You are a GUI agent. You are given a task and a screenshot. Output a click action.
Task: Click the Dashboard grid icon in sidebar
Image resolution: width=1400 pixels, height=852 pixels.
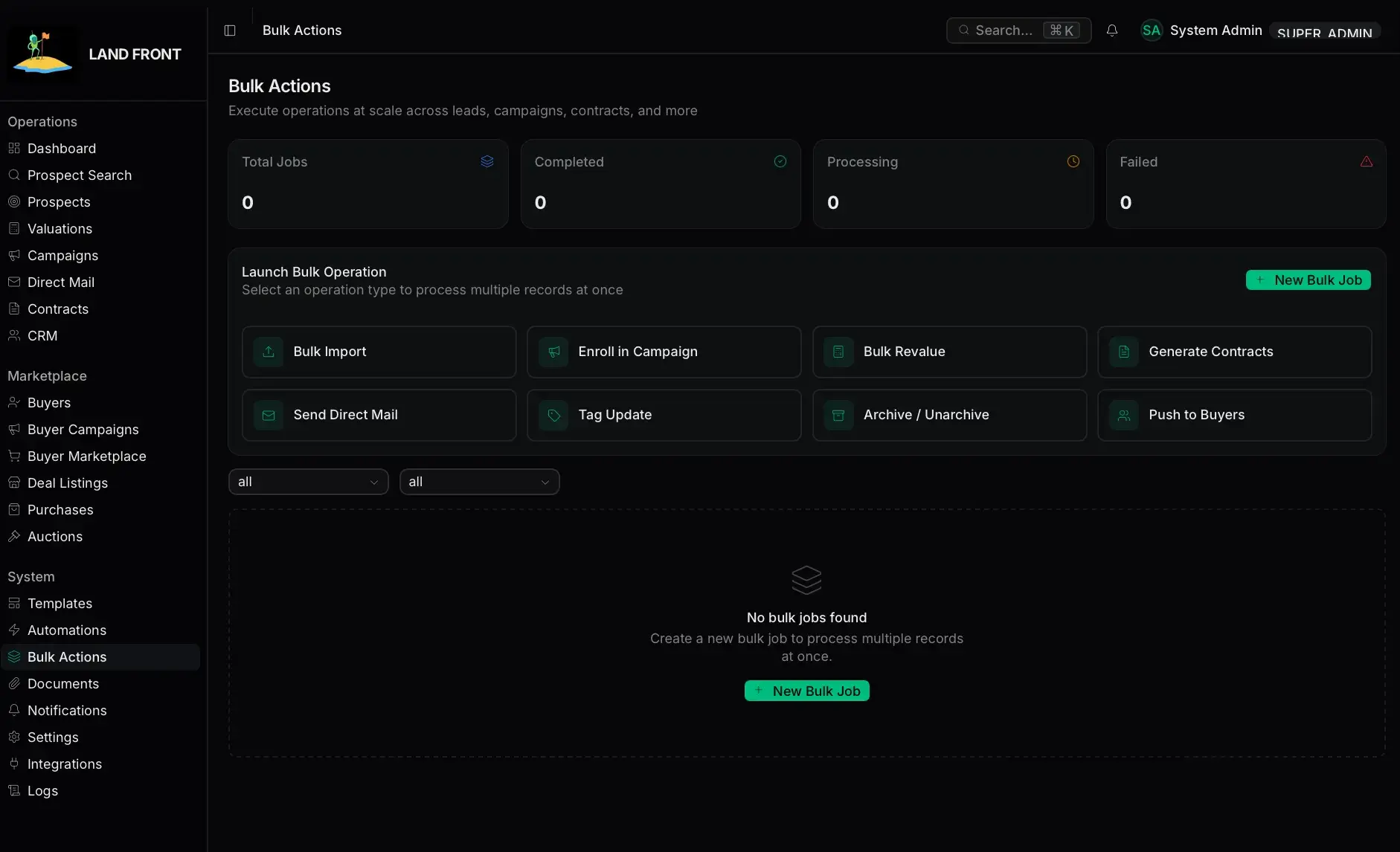click(14, 148)
